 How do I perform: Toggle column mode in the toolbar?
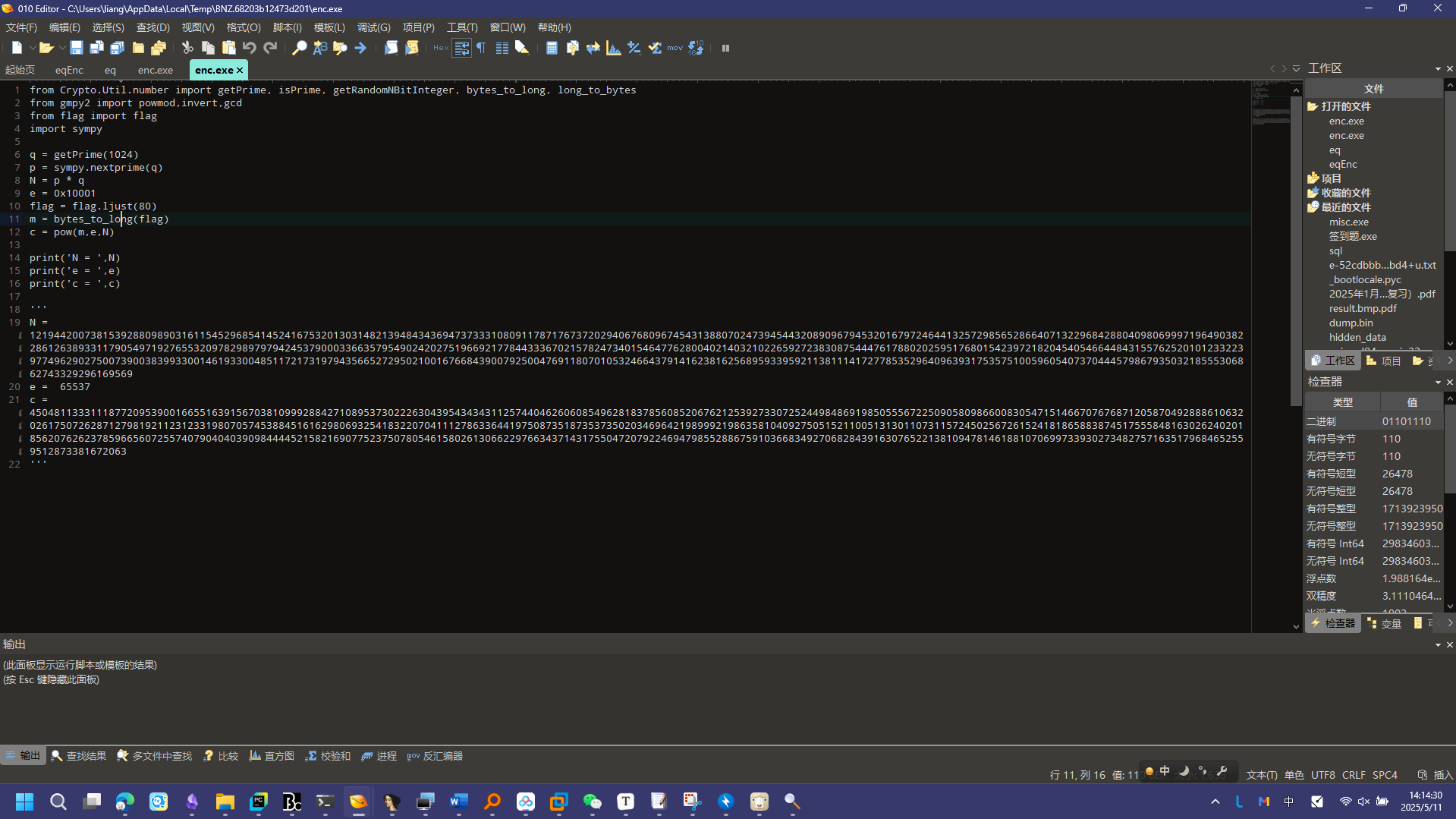point(502,48)
